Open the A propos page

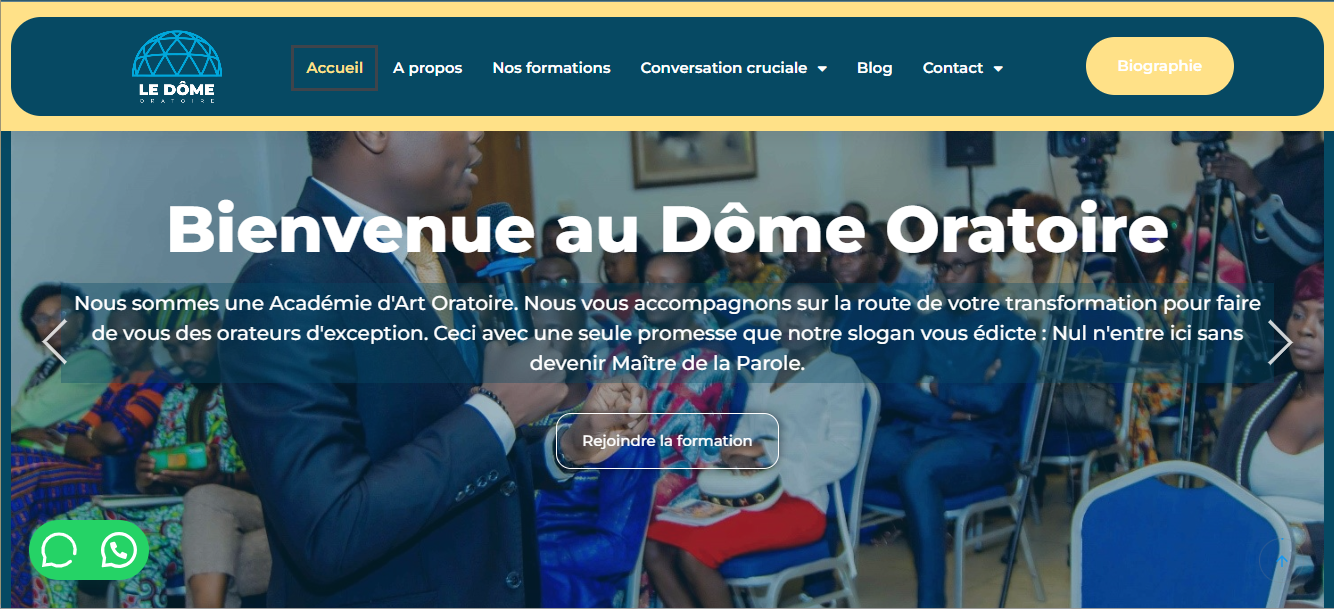click(427, 68)
